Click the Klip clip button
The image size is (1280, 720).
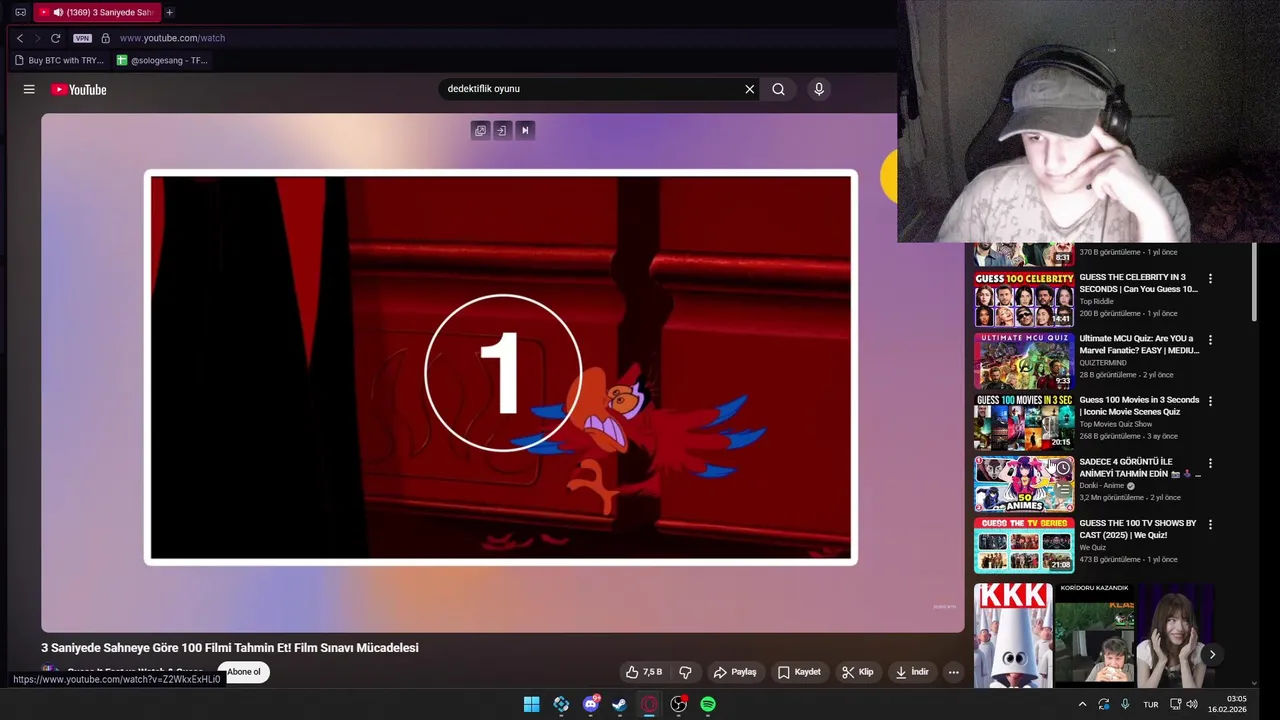click(858, 672)
